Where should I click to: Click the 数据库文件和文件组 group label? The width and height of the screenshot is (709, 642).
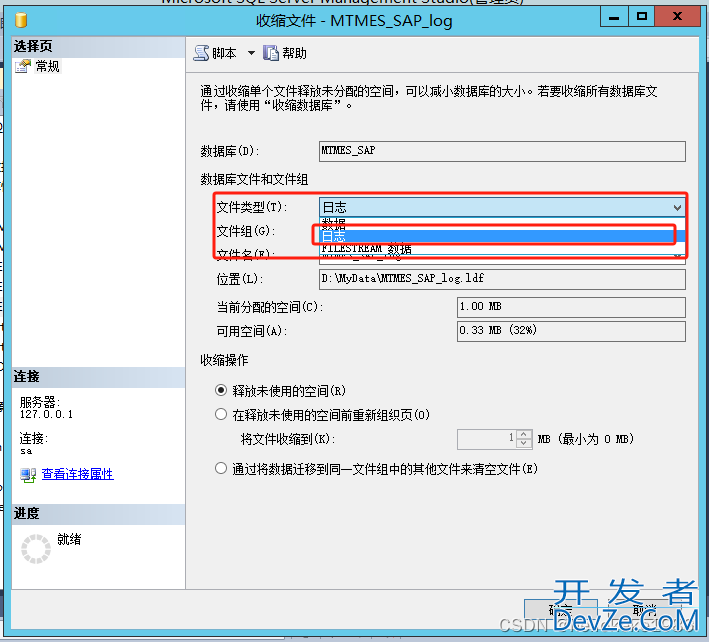pos(254,179)
